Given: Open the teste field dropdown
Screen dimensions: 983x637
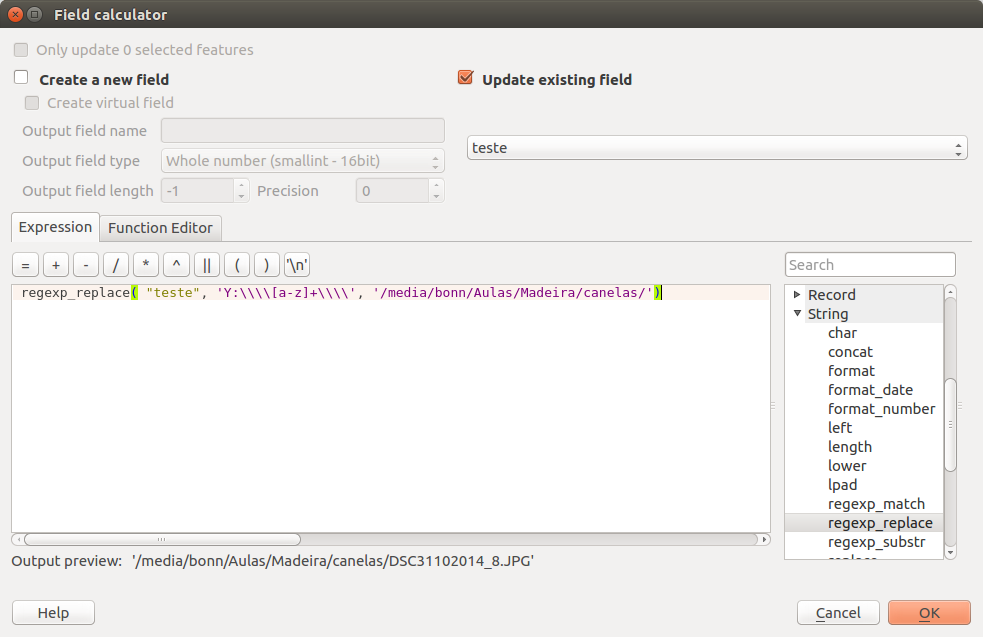Looking at the screenshot, I should click(717, 148).
